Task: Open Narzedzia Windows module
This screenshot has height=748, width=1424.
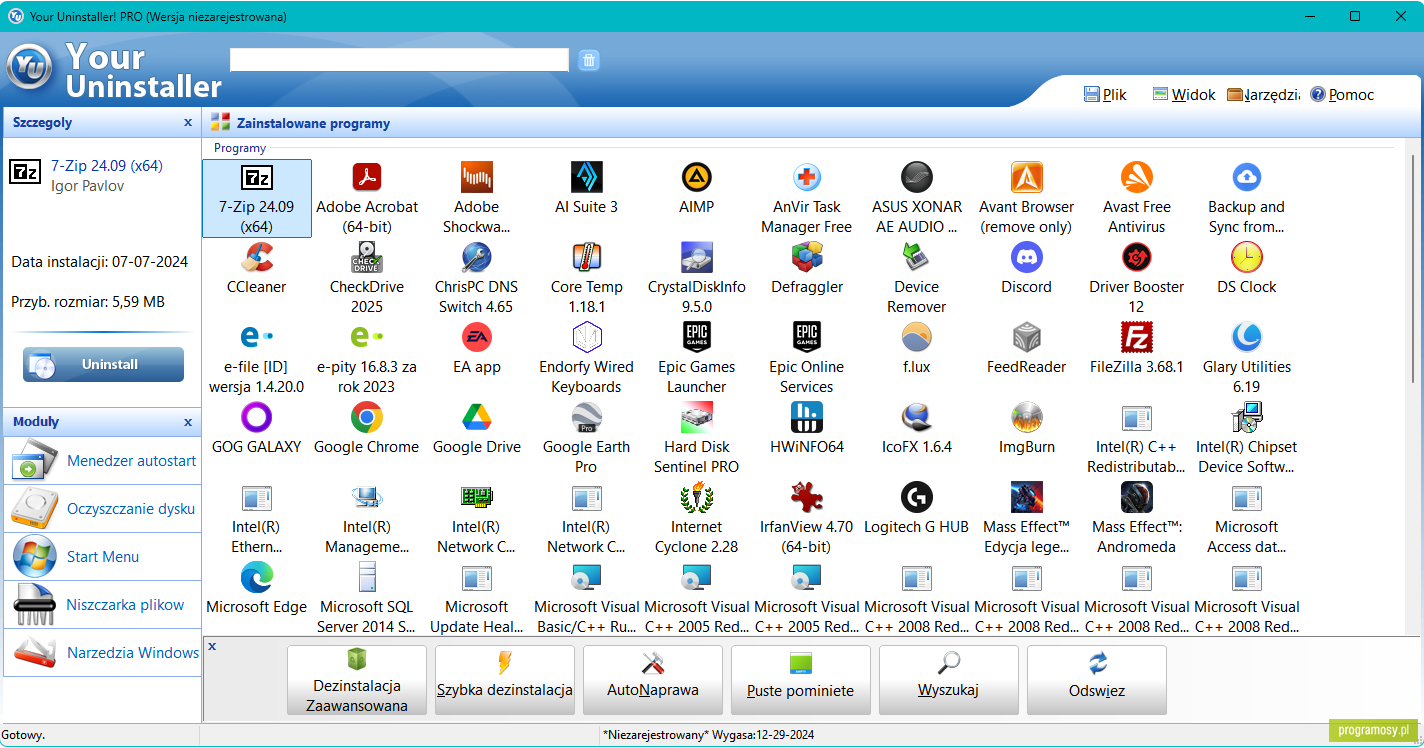Action: pyautogui.click(x=102, y=653)
